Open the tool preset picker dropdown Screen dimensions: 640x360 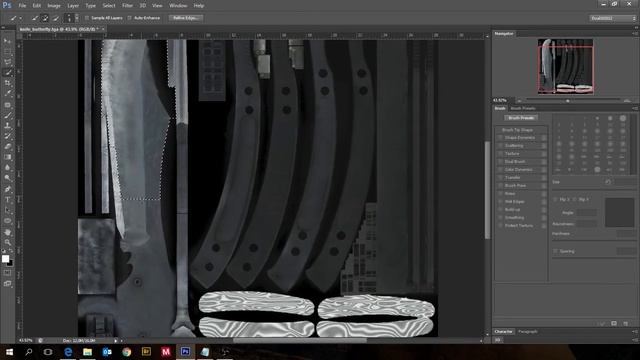point(20,18)
